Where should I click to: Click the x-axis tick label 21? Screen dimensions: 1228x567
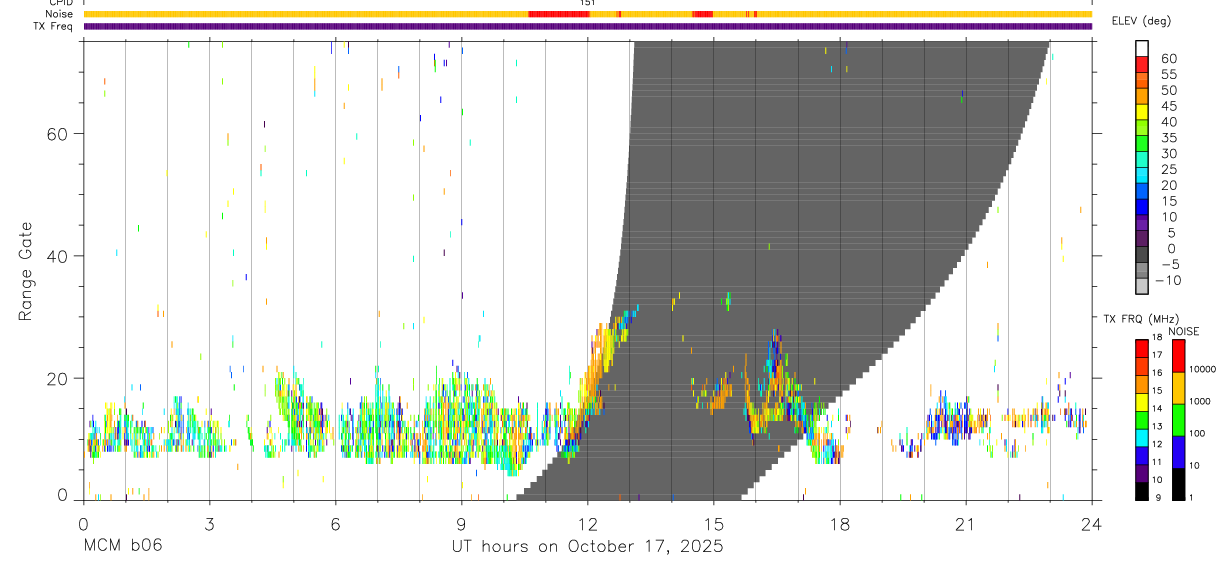pyautogui.click(x=965, y=525)
